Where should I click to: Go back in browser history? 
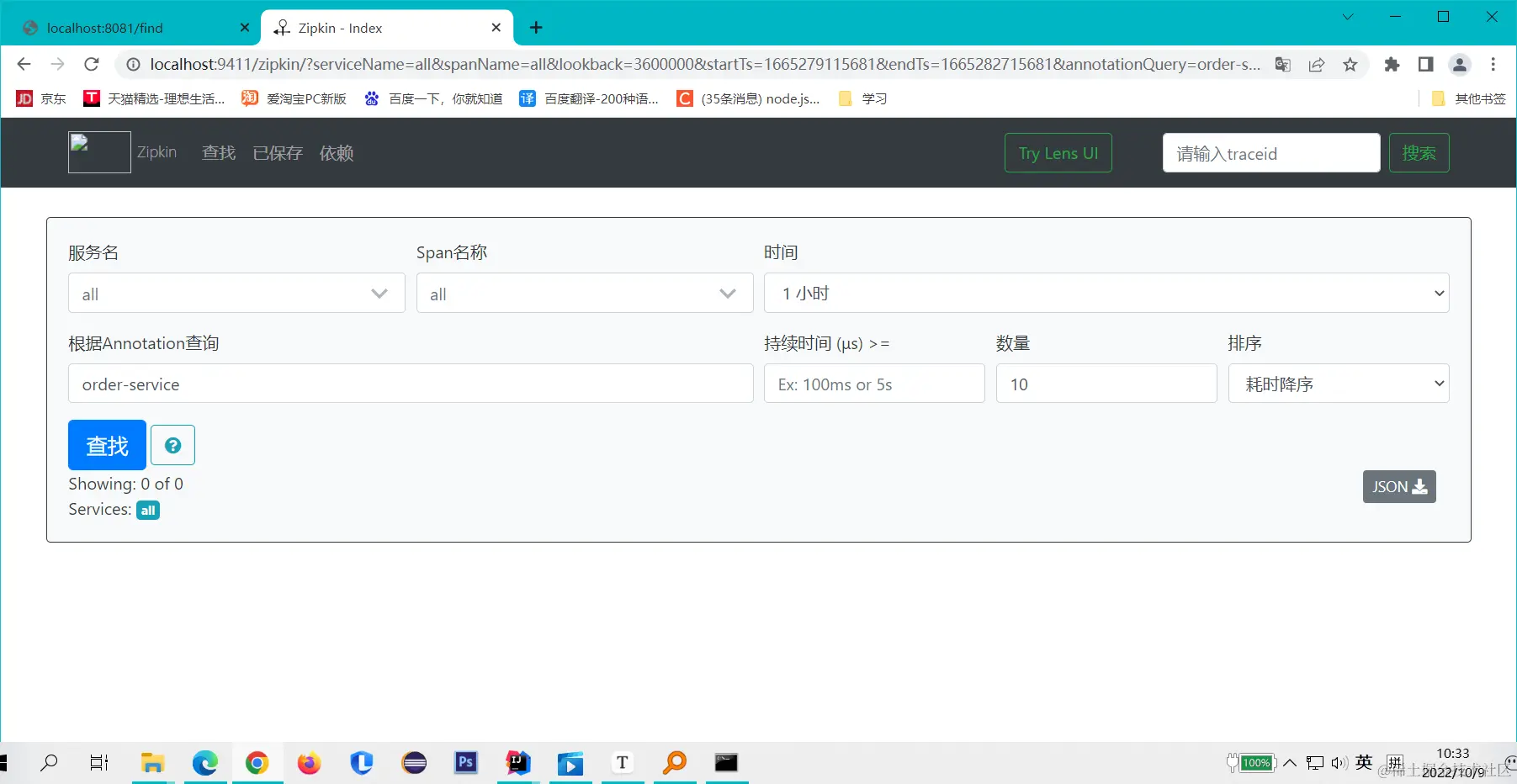[x=24, y=64]
